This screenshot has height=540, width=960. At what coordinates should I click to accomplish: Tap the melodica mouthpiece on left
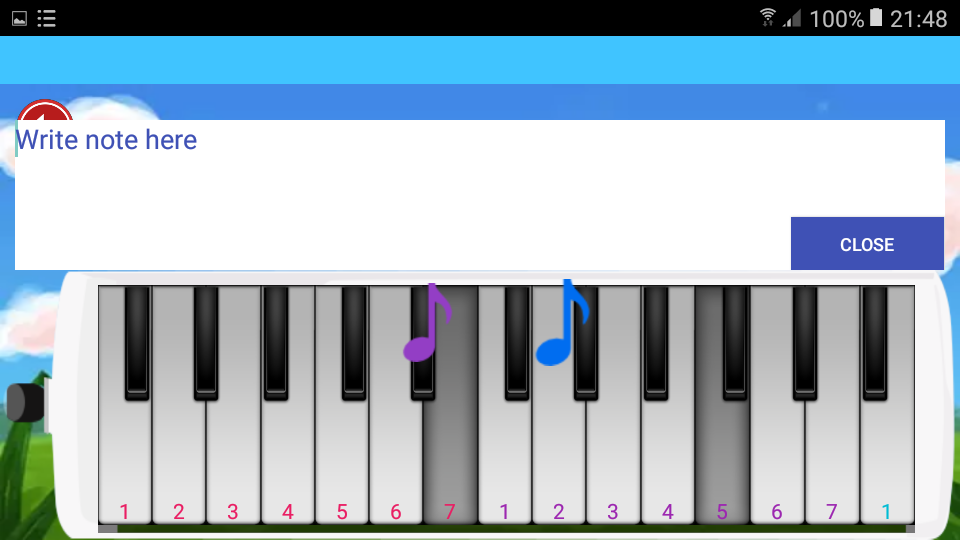pyautogui.click(x=26, y=403)
